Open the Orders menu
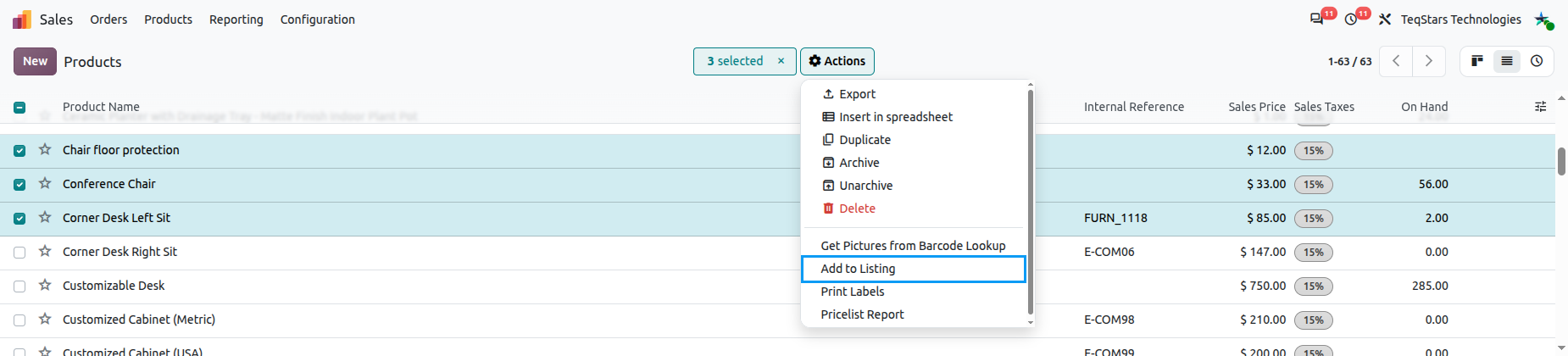 tap(108, 19)
